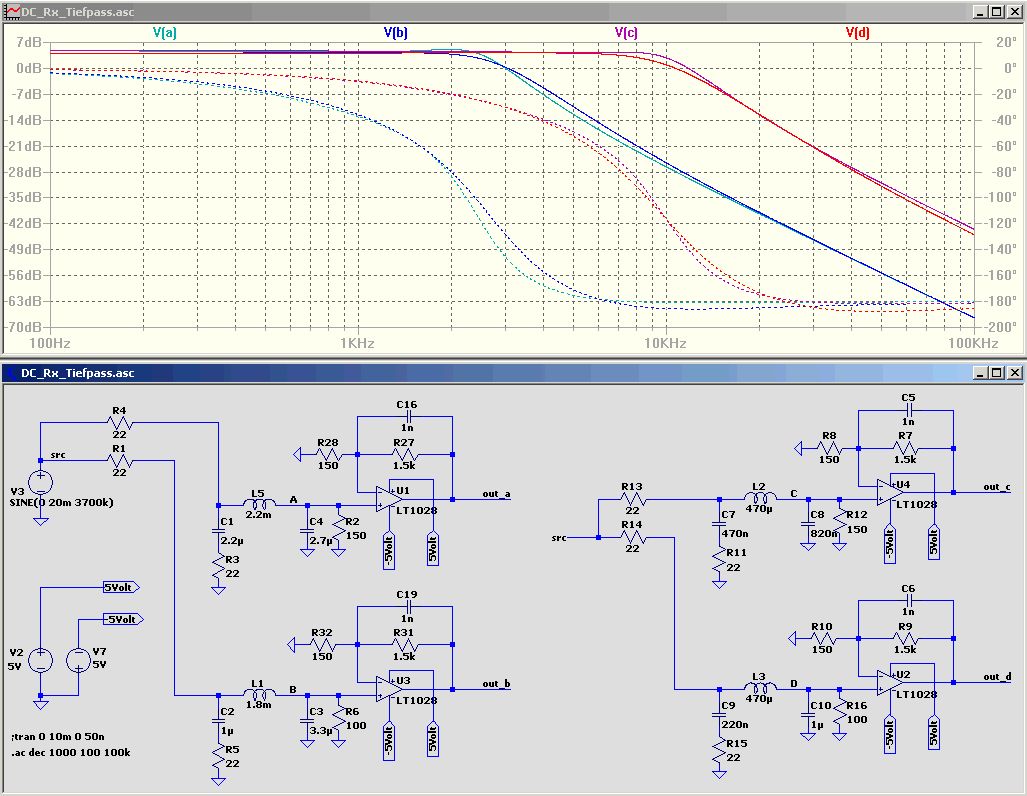Click the V(b) trace label
This screenshot has width=1027, height=796.
395,33
